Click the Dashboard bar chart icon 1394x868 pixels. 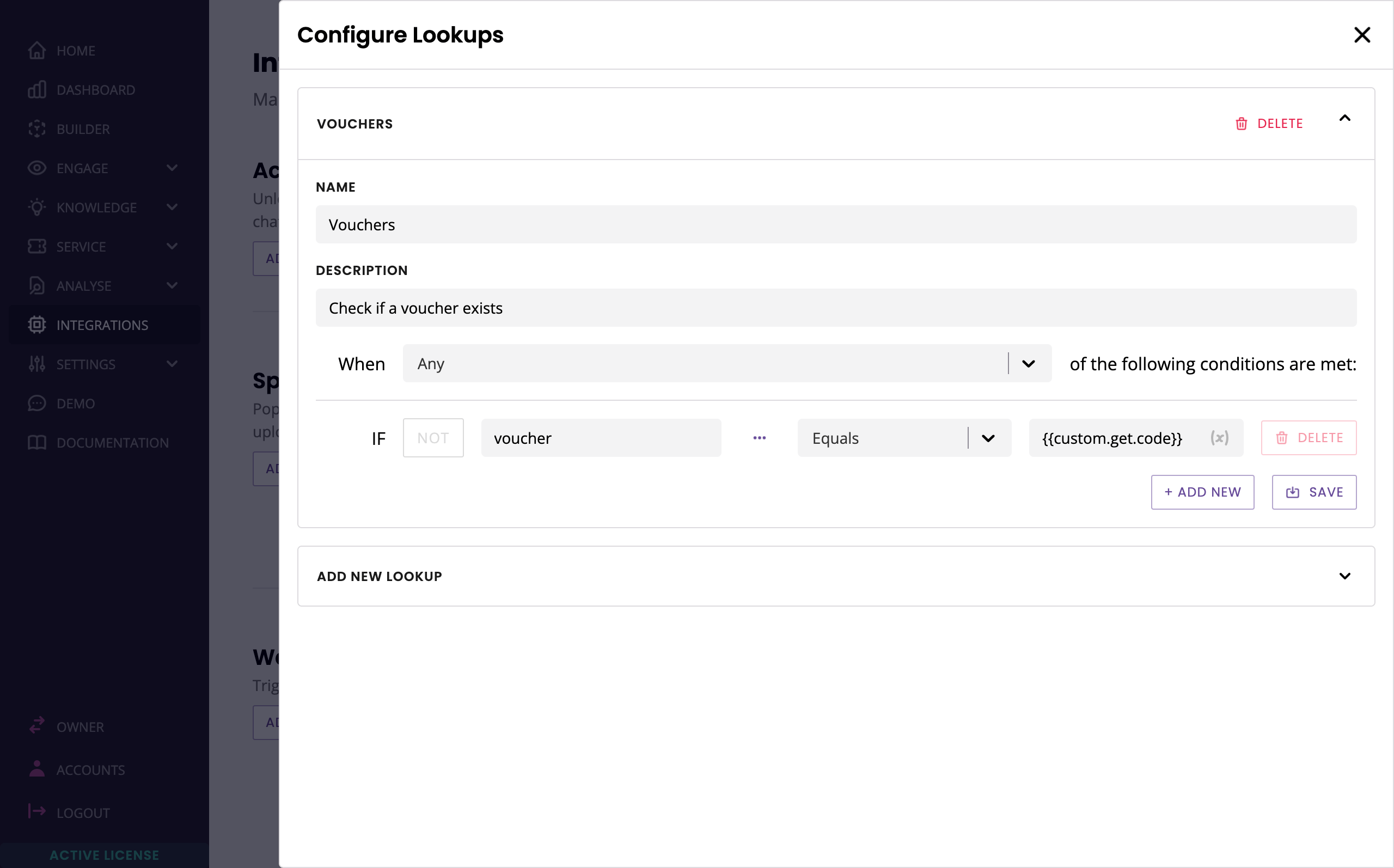(36, 90)
